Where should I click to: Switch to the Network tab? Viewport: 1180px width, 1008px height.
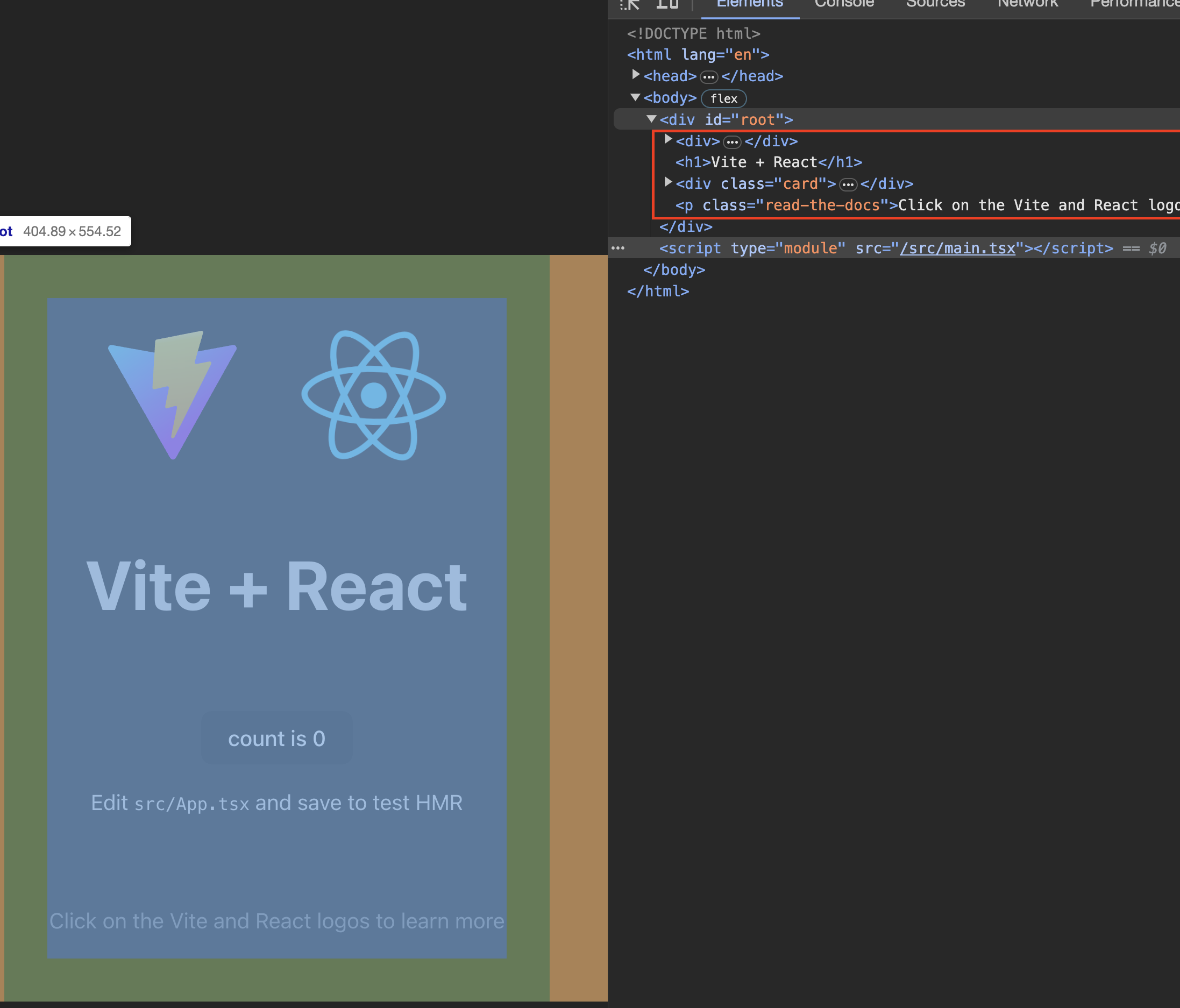point(1027,4)
